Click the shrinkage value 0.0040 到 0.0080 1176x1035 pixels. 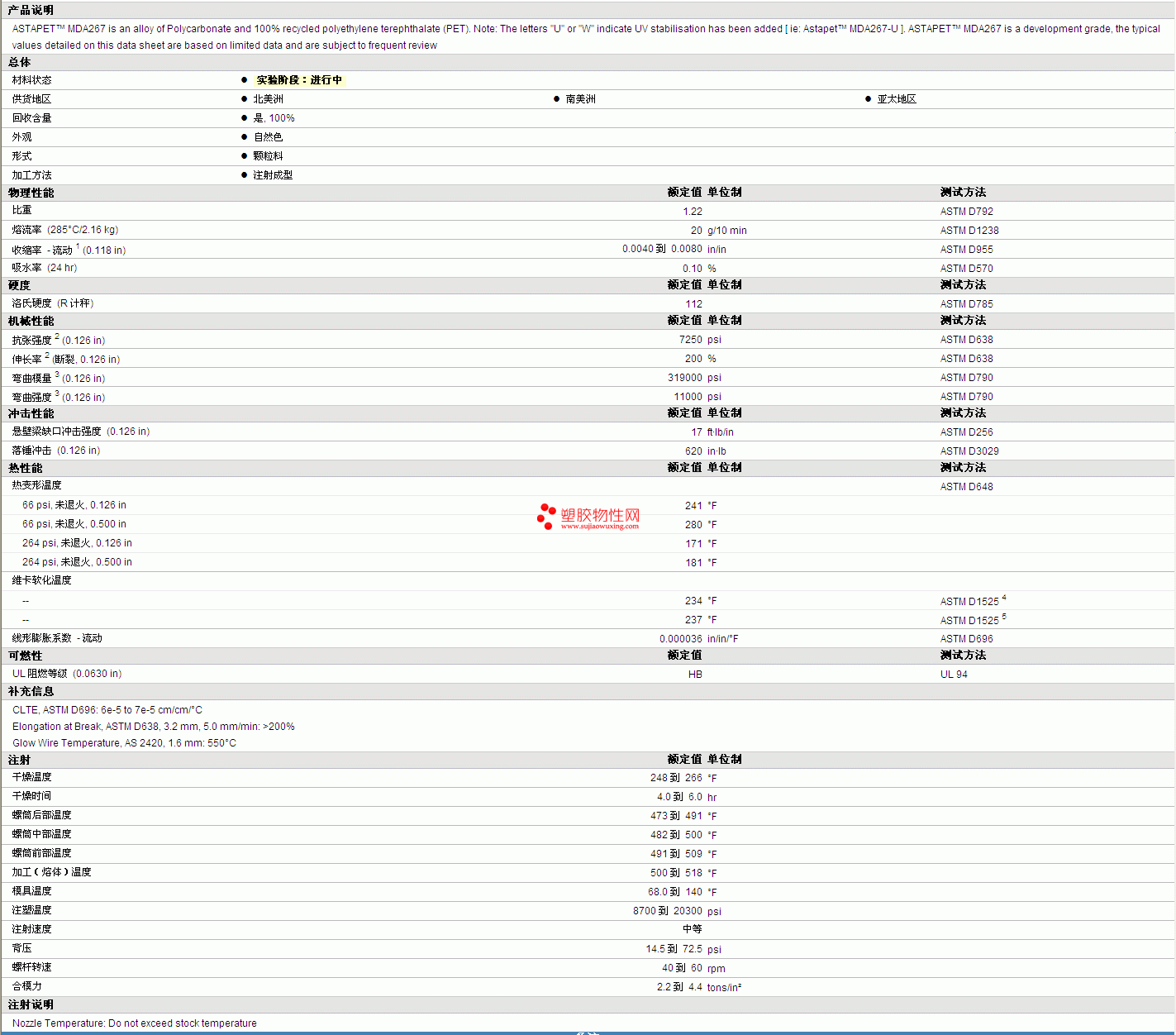coord(662,249)
